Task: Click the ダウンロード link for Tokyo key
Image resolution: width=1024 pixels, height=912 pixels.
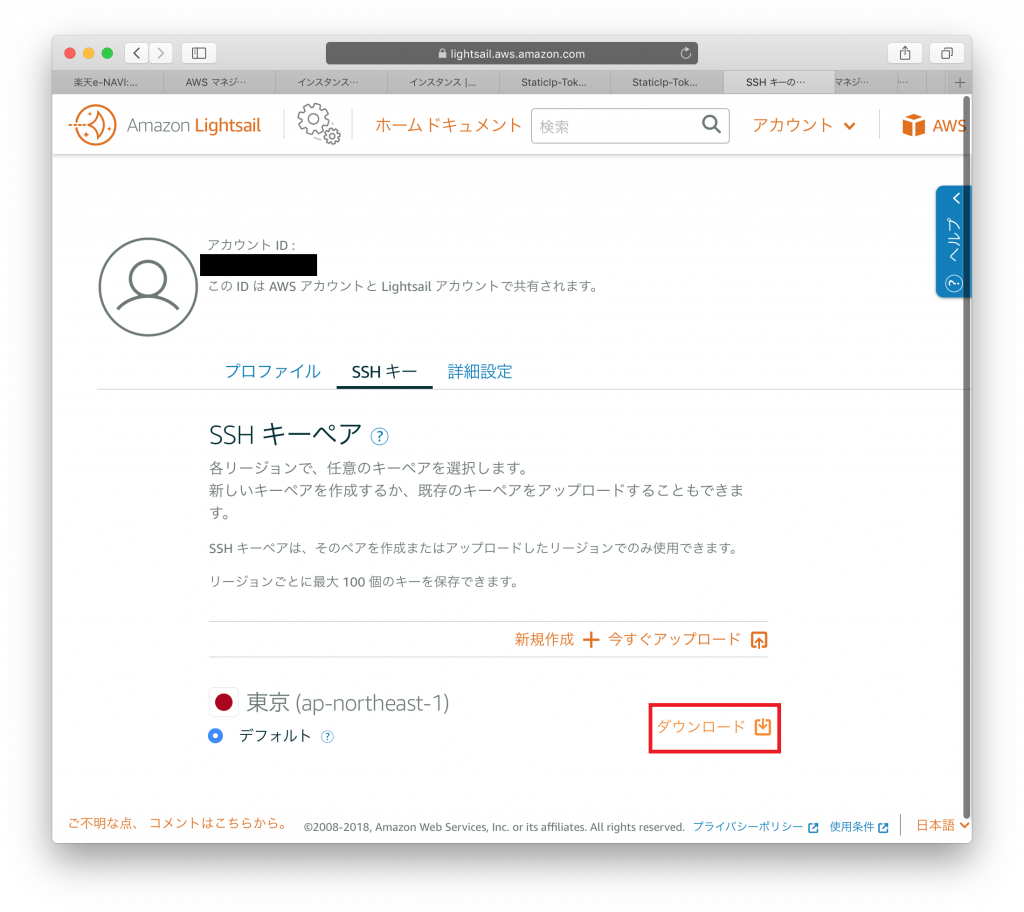Action: tap(714, 727)
